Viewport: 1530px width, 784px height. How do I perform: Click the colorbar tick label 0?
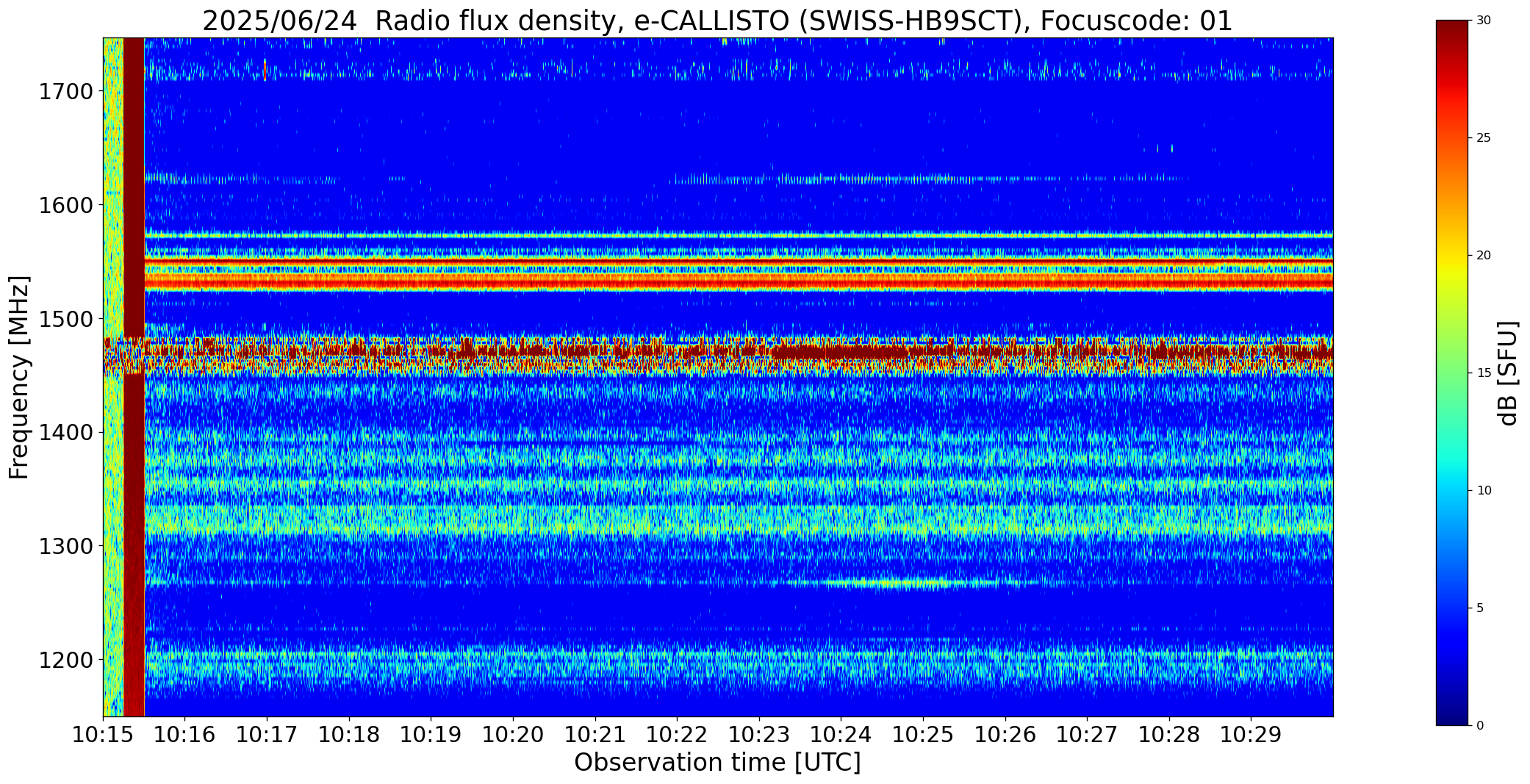1480,726
